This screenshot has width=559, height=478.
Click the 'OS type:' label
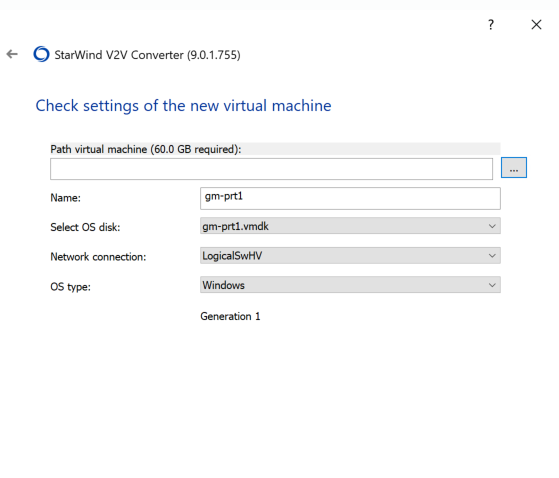[x=71, y=287]
